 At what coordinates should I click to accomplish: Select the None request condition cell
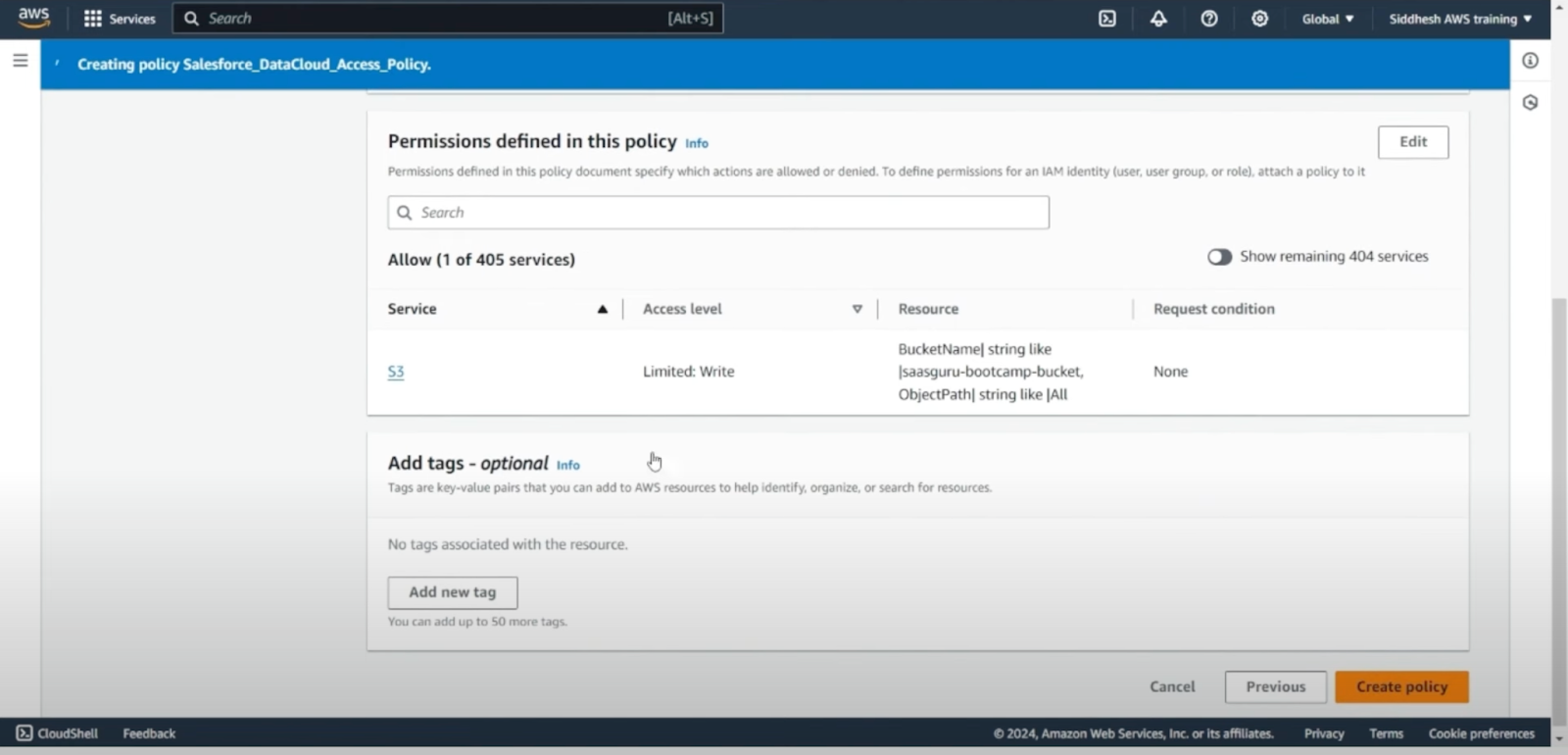tap(1170, 372)
